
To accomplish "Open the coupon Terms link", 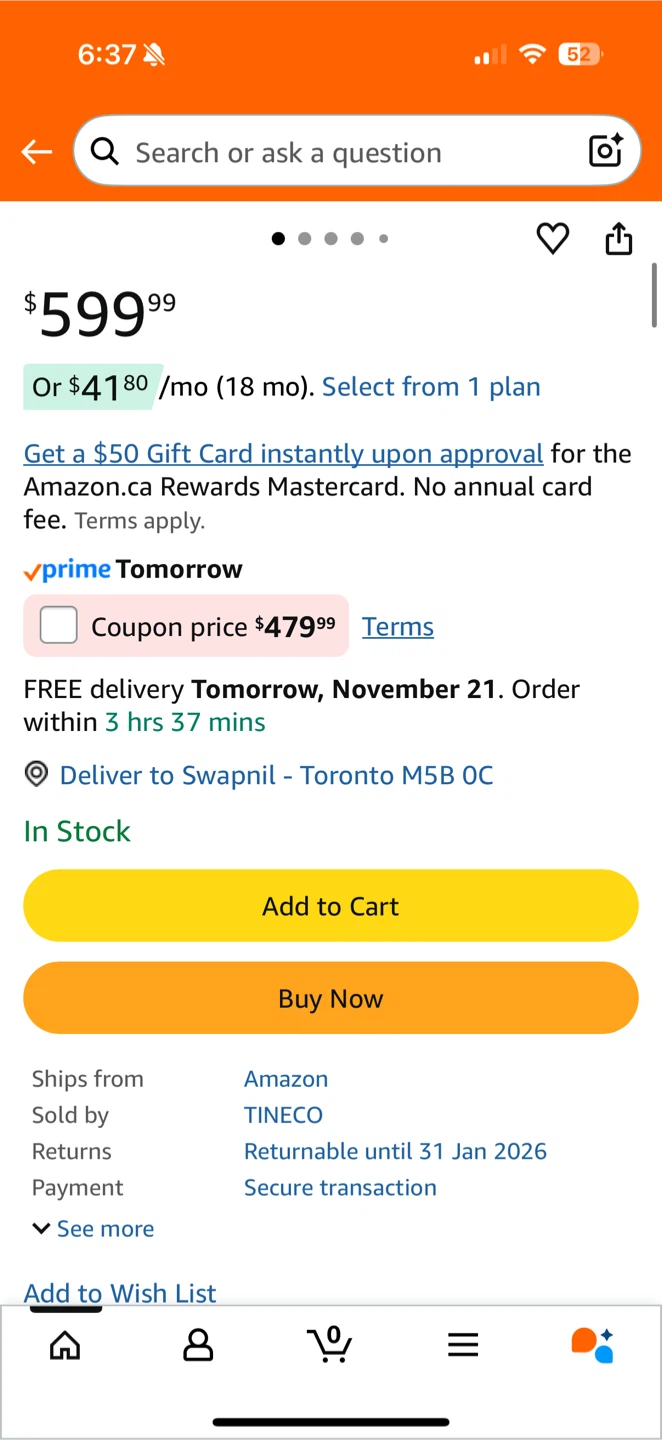I will [398, 627].
